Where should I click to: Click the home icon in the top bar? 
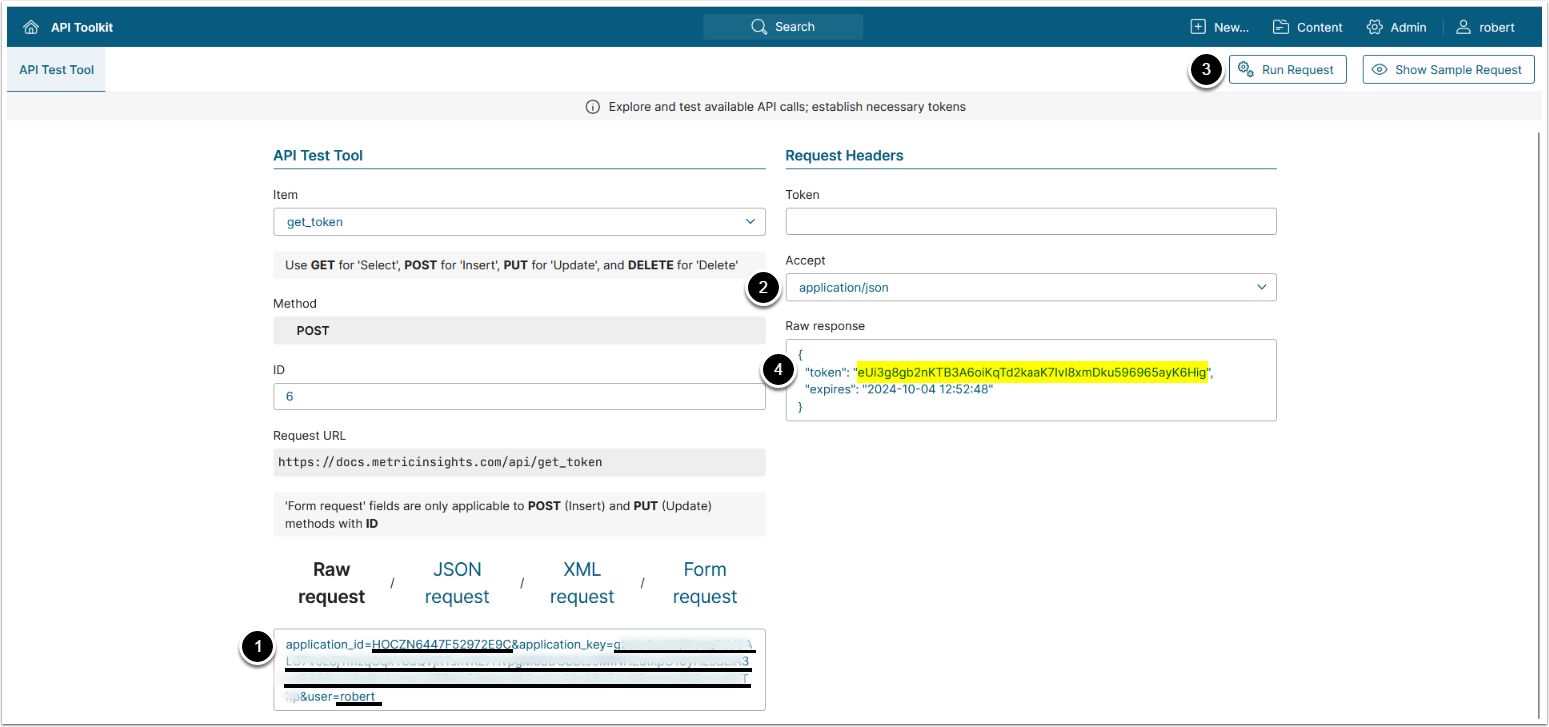coord(31,27)
